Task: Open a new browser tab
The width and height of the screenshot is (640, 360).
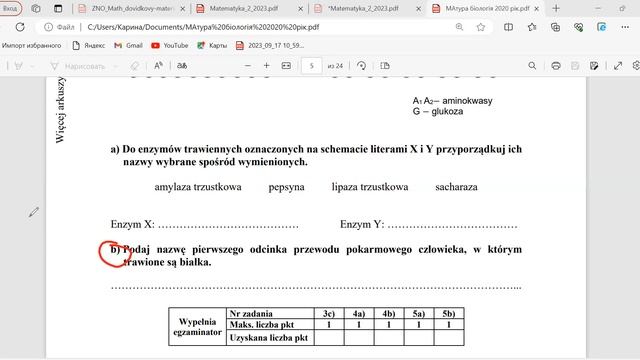Action: pos(556,8)
